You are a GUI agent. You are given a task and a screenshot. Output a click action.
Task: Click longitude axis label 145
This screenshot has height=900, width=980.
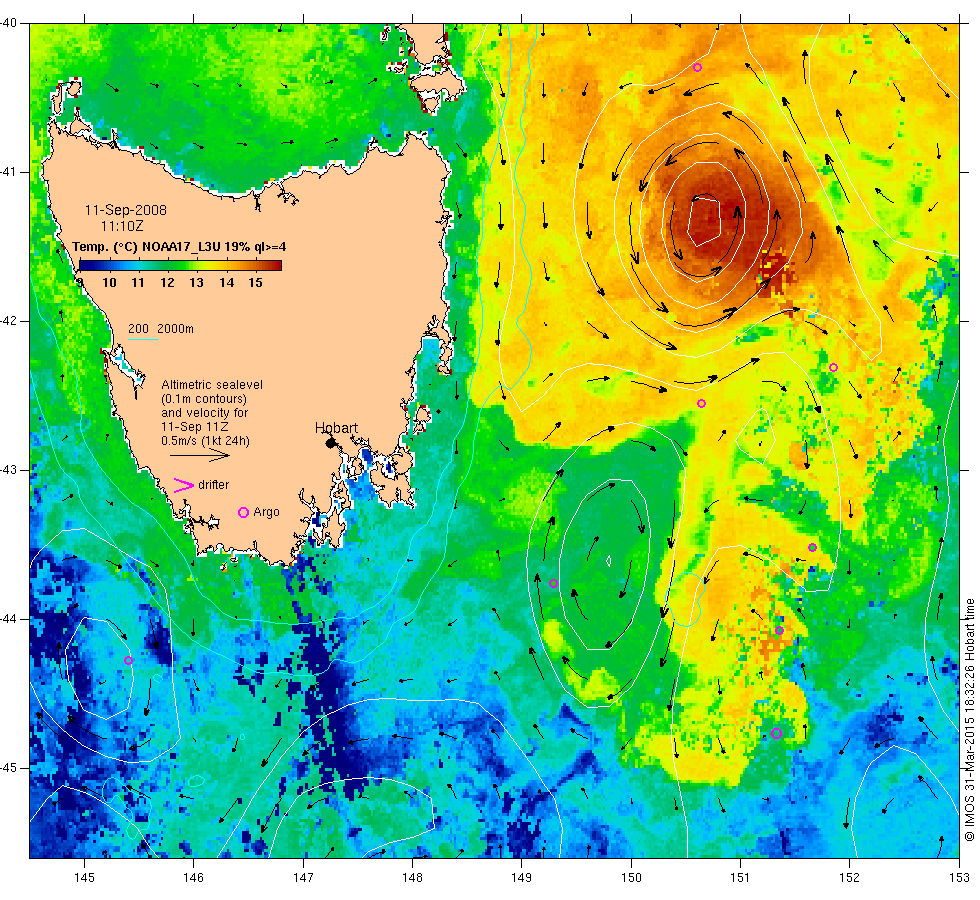(x=84, y=878)
